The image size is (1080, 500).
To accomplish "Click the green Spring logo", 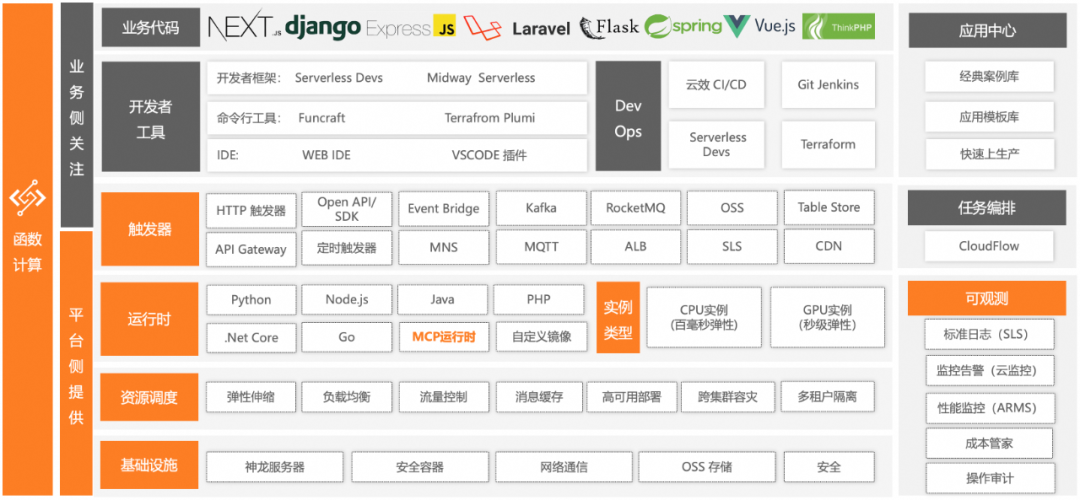I will (x=683, y=27).
